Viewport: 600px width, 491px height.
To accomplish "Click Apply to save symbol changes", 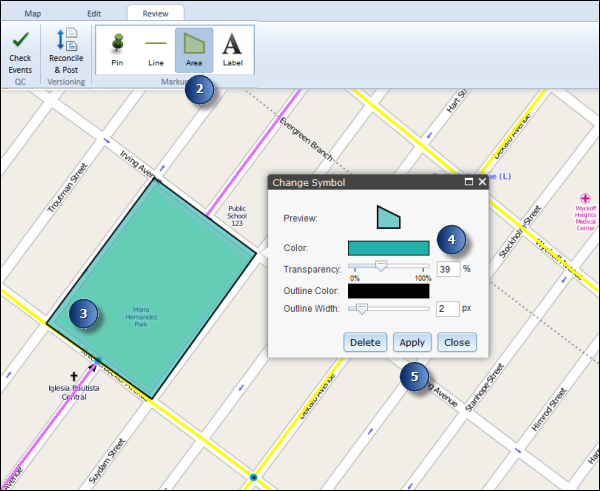I will (x=411, y=342).
